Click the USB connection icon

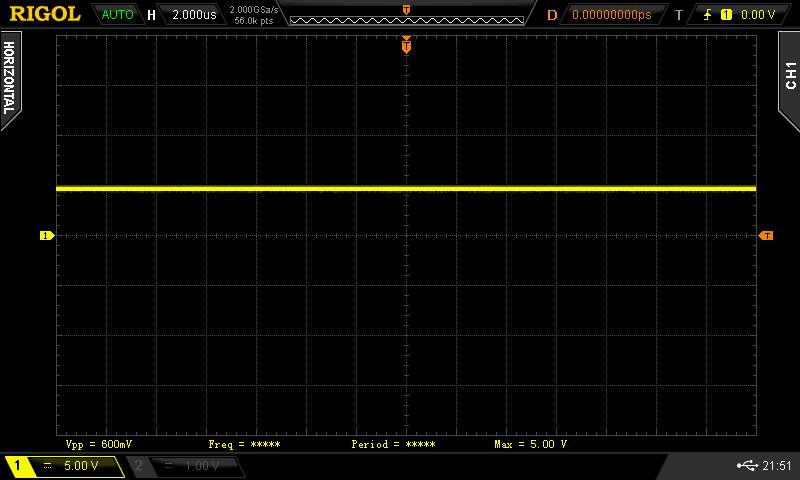(x=745, y=466)
